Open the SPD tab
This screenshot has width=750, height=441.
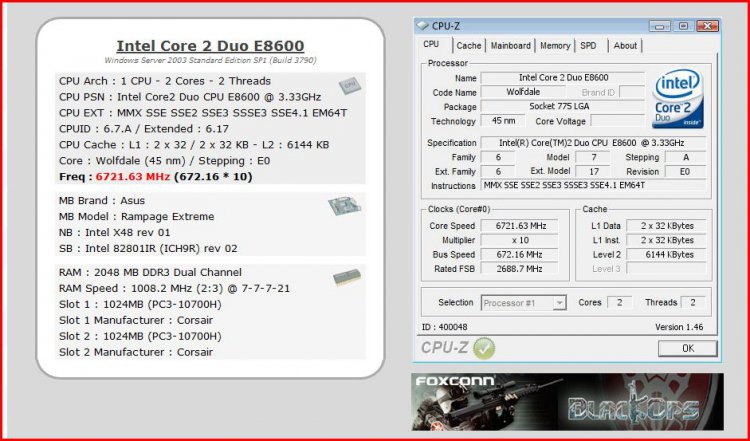click(x=588, y=45)
